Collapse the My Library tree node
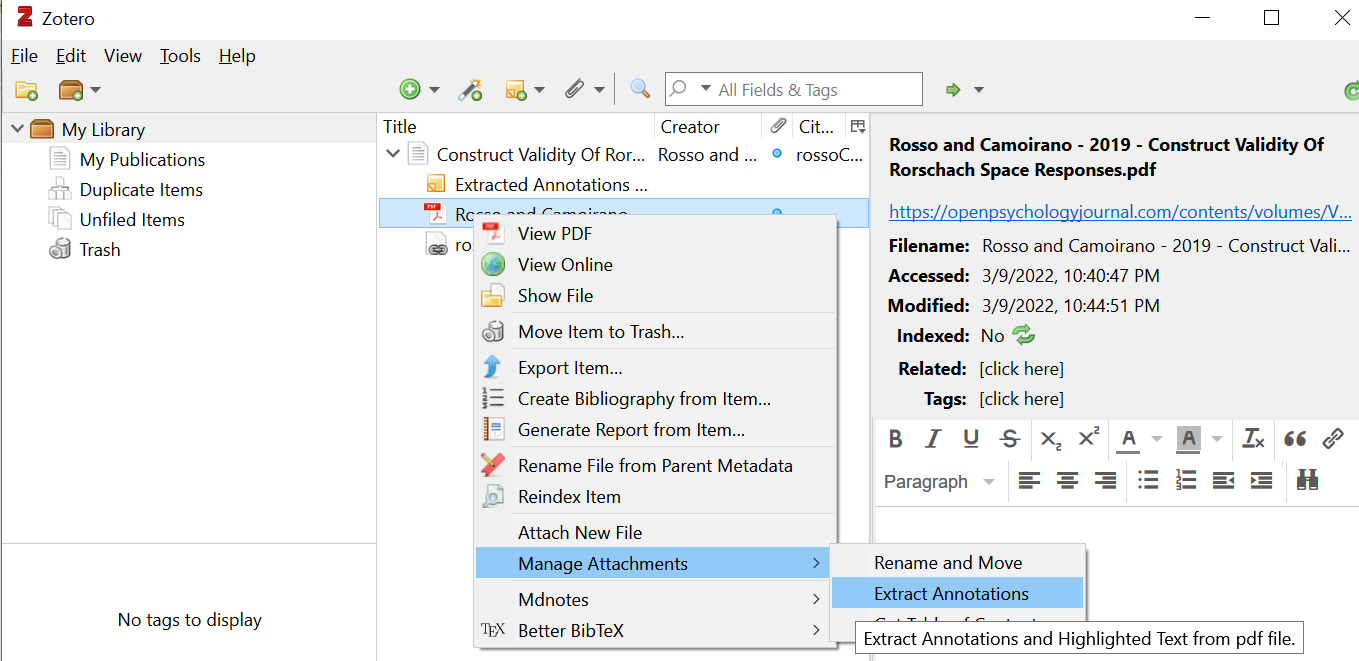 [17, 129]
